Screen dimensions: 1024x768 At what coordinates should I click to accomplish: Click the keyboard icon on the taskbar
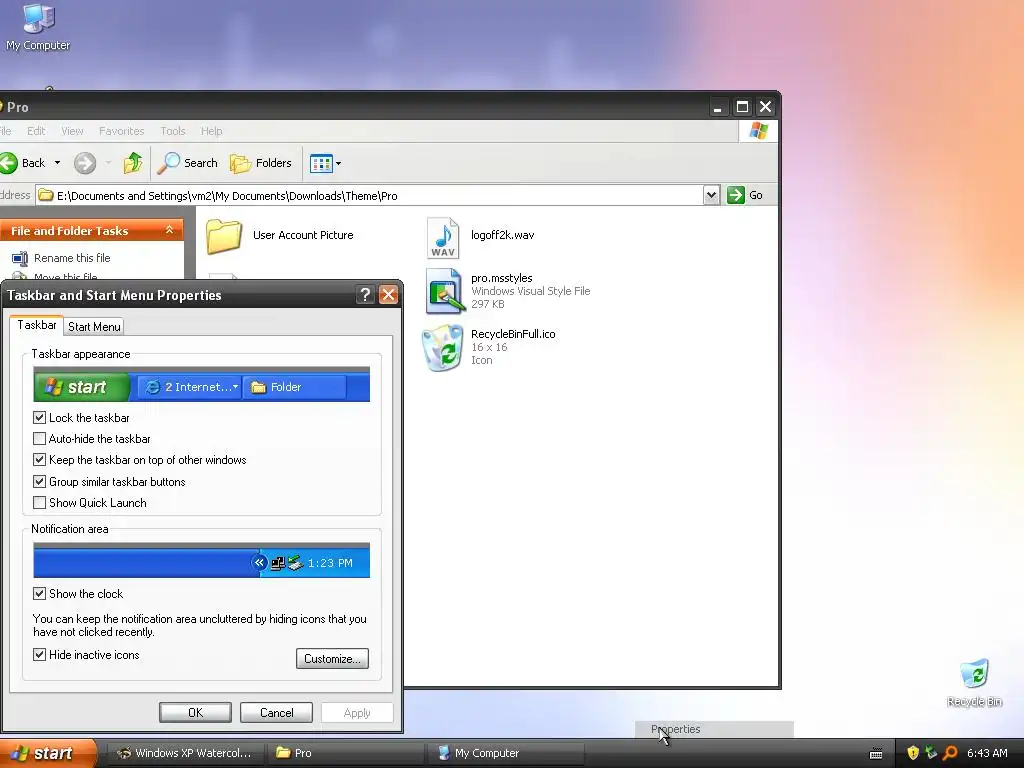coord(876,754)
